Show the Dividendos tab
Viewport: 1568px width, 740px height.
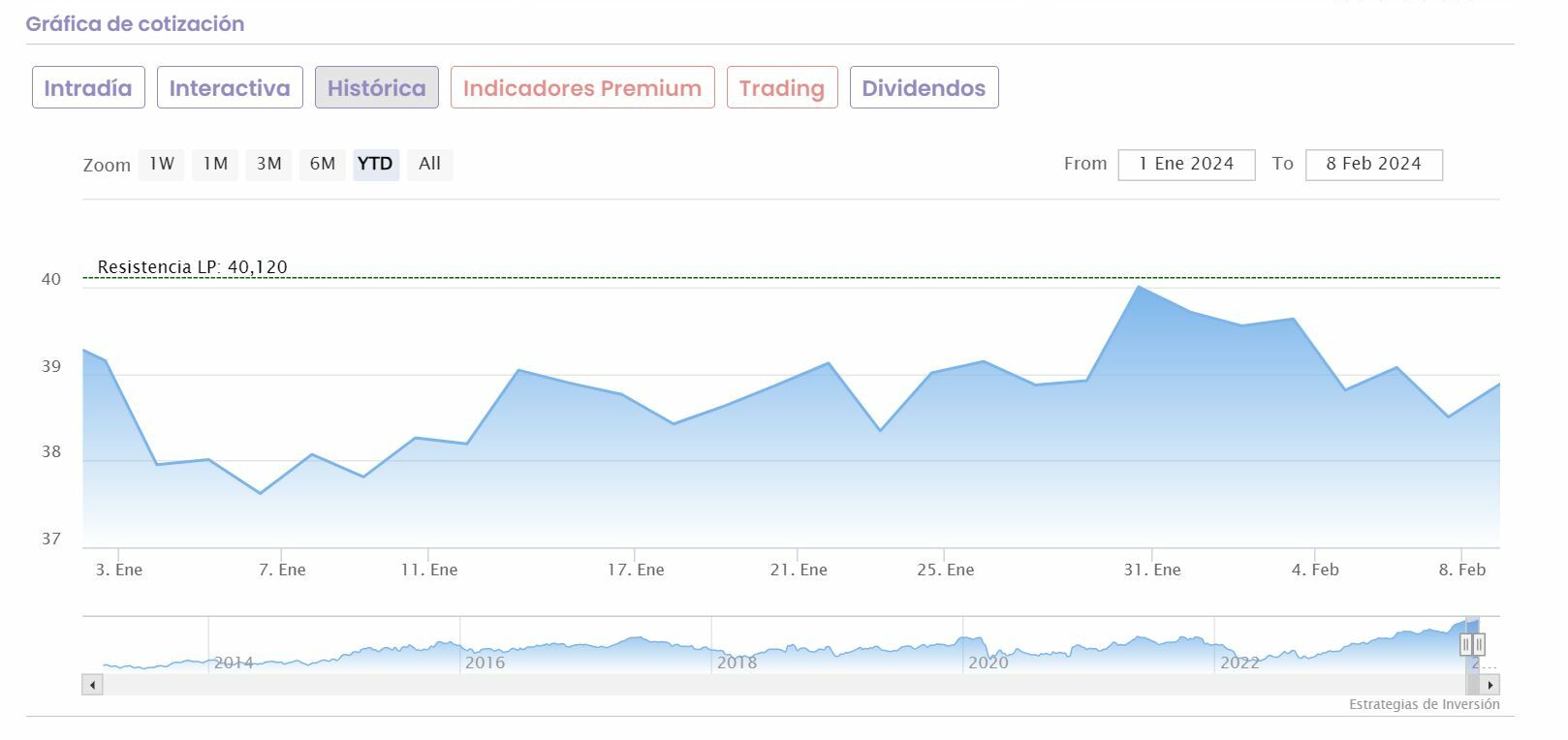tap(924, 88)
